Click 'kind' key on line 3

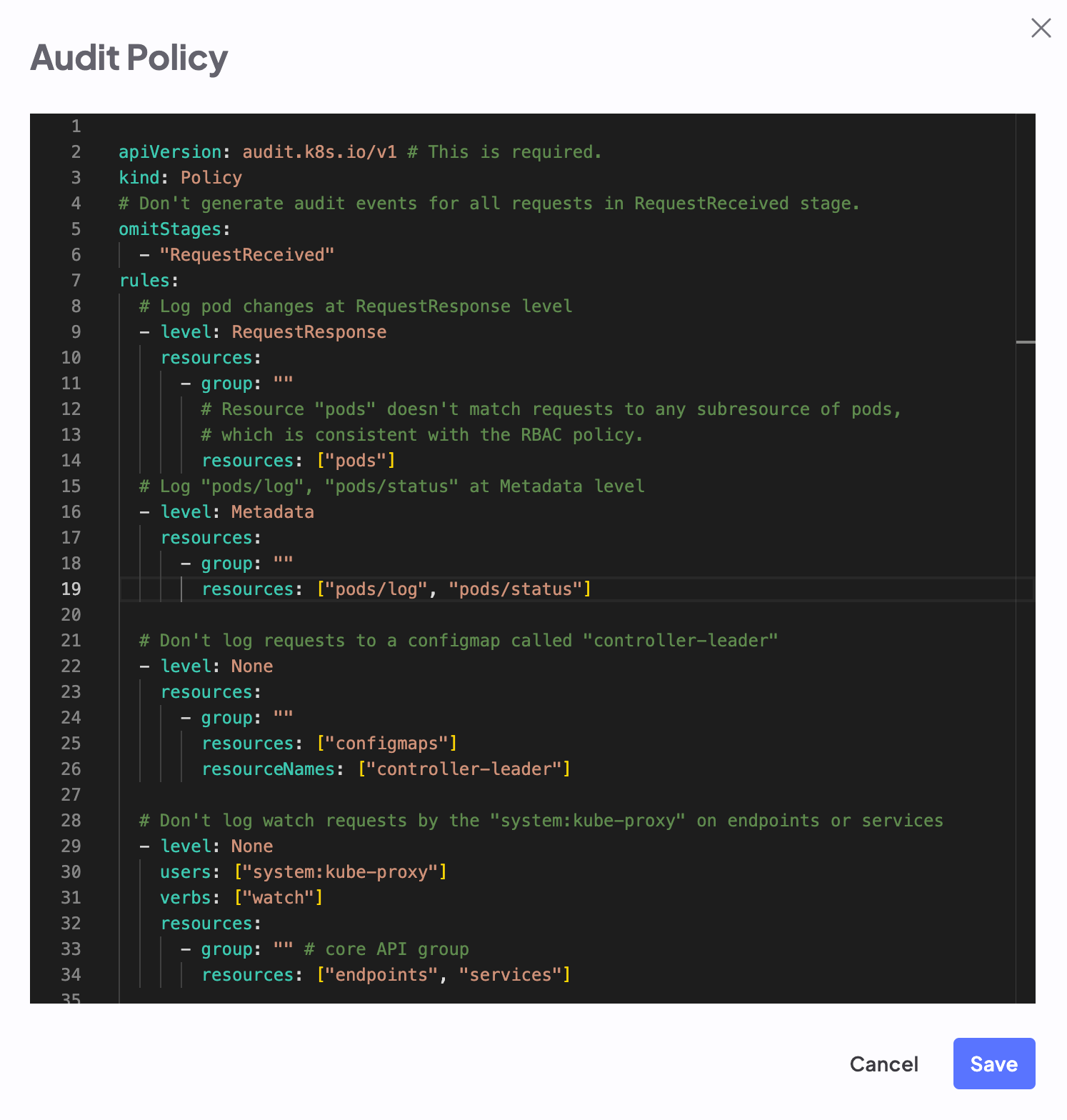[x=139, y=178]
